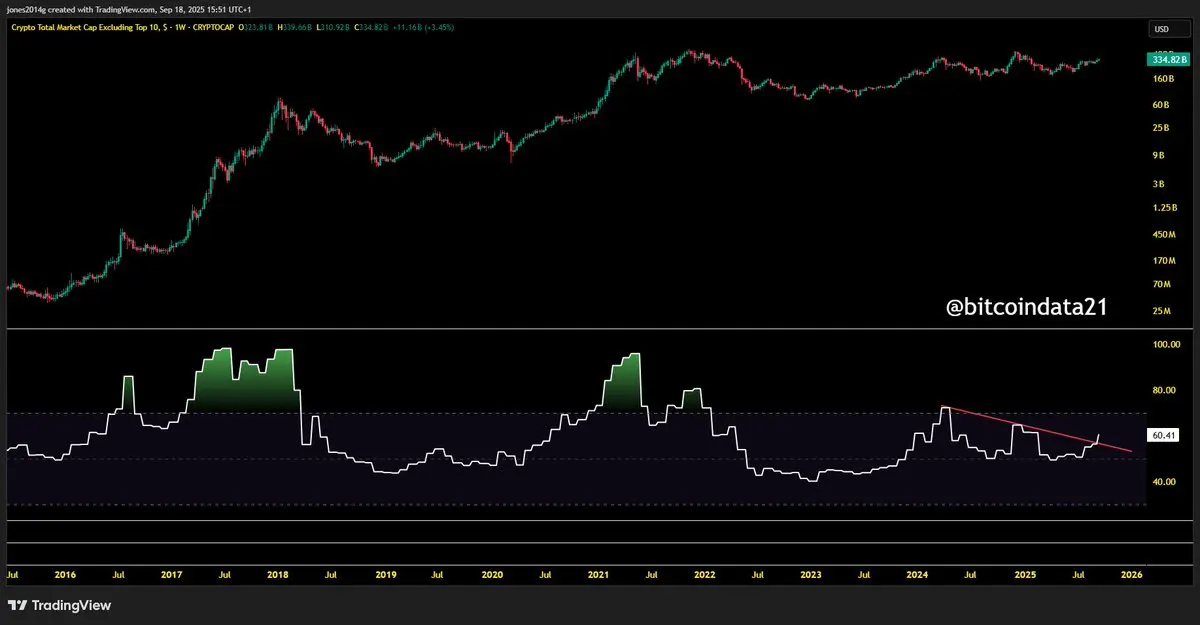Click the 3B price axis label

coord(1159,184)
